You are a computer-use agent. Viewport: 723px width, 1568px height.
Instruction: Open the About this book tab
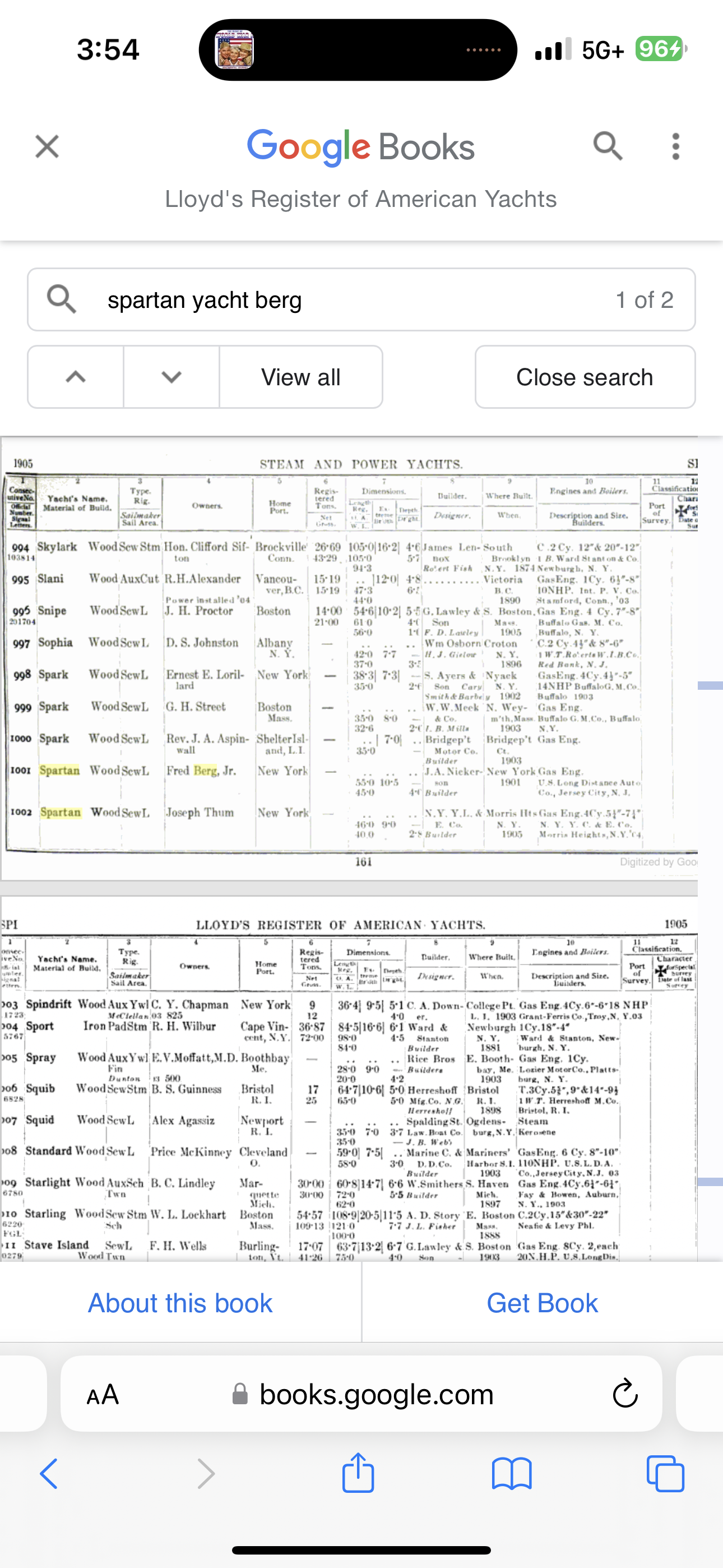180,1303
